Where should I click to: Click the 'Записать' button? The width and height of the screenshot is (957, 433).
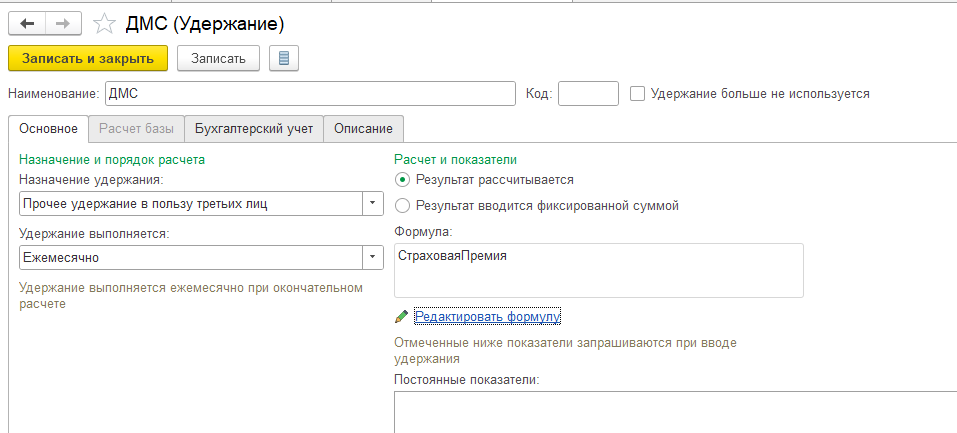click(218, 59)
